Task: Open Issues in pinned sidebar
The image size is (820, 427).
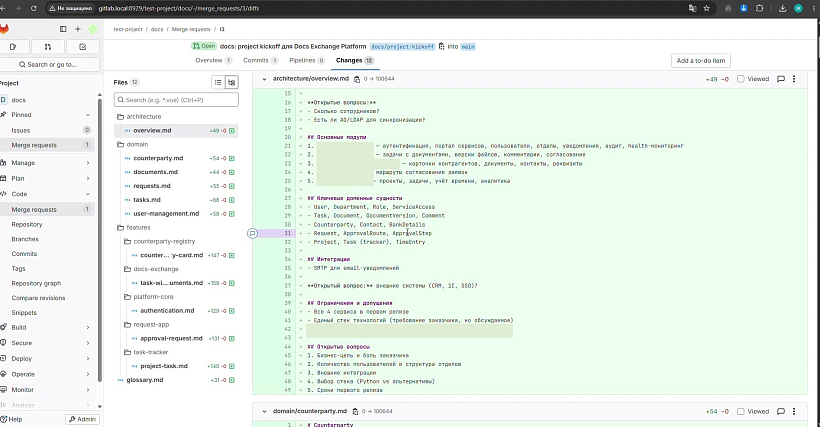Action: click(x=47, y=131)
